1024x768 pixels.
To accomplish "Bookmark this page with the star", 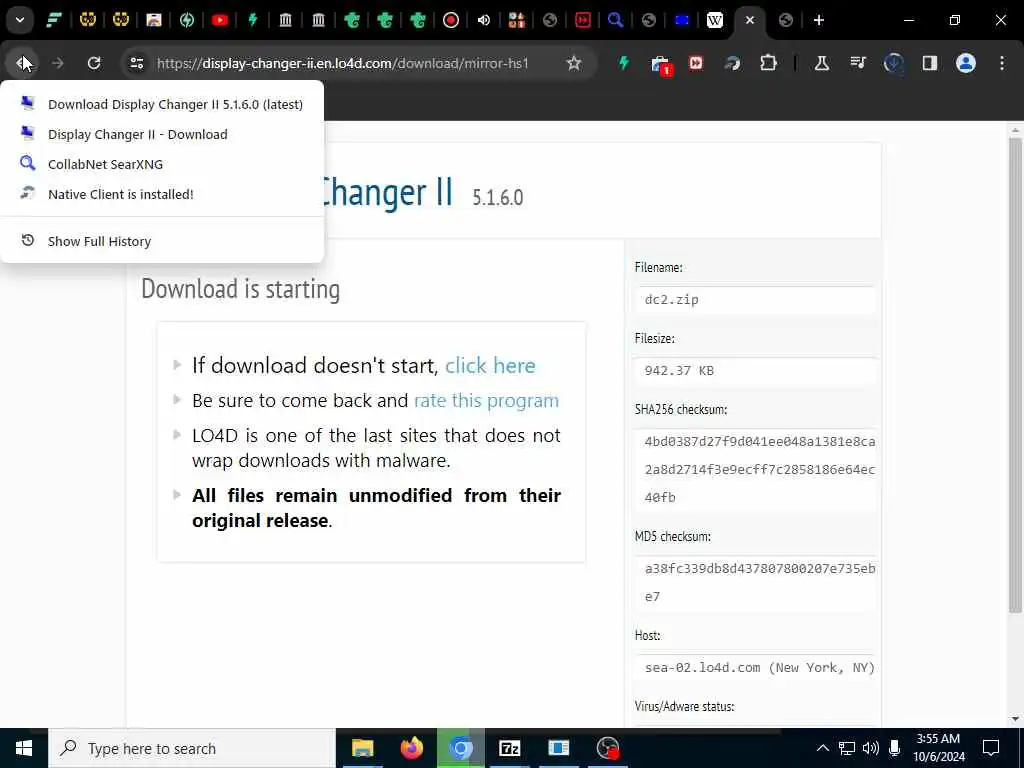I will (573, 63).
